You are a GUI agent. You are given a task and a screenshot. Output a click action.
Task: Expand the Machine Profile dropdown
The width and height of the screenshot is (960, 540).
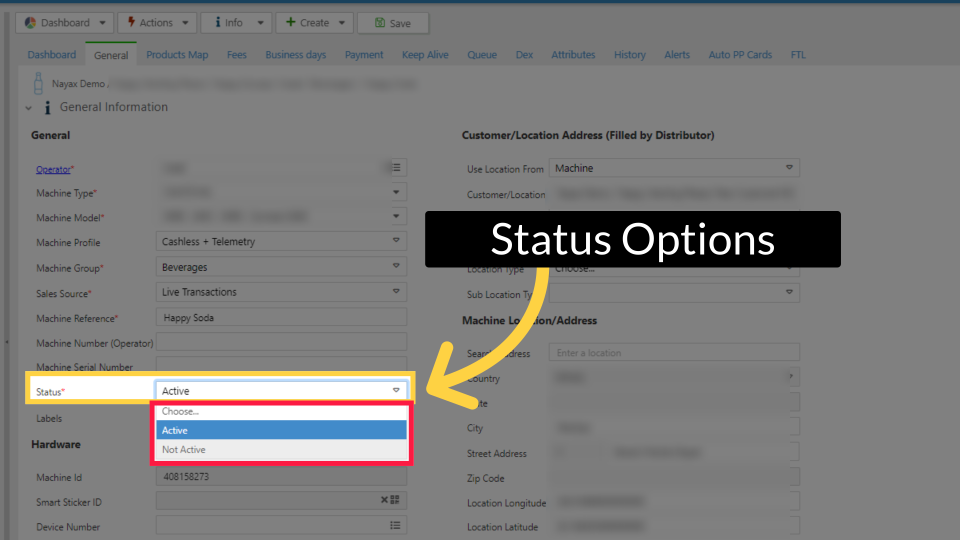coord(396,242)
